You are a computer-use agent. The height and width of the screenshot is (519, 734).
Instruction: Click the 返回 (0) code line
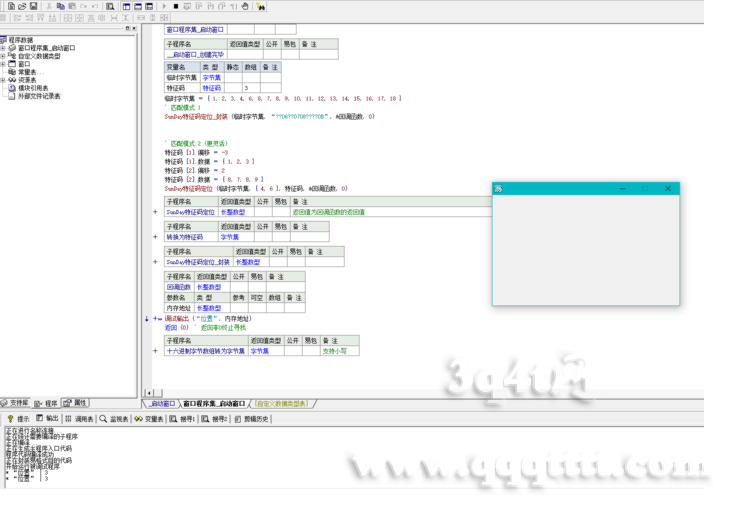[x=205, y=328]
